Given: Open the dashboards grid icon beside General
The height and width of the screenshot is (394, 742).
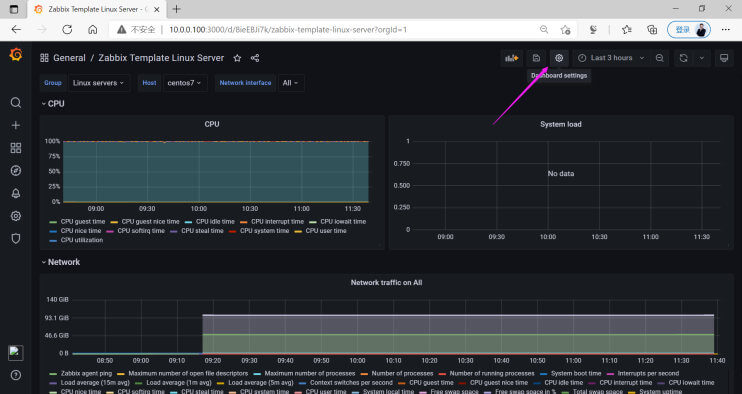Looking at the screenshot, I should tap(44, 58).
